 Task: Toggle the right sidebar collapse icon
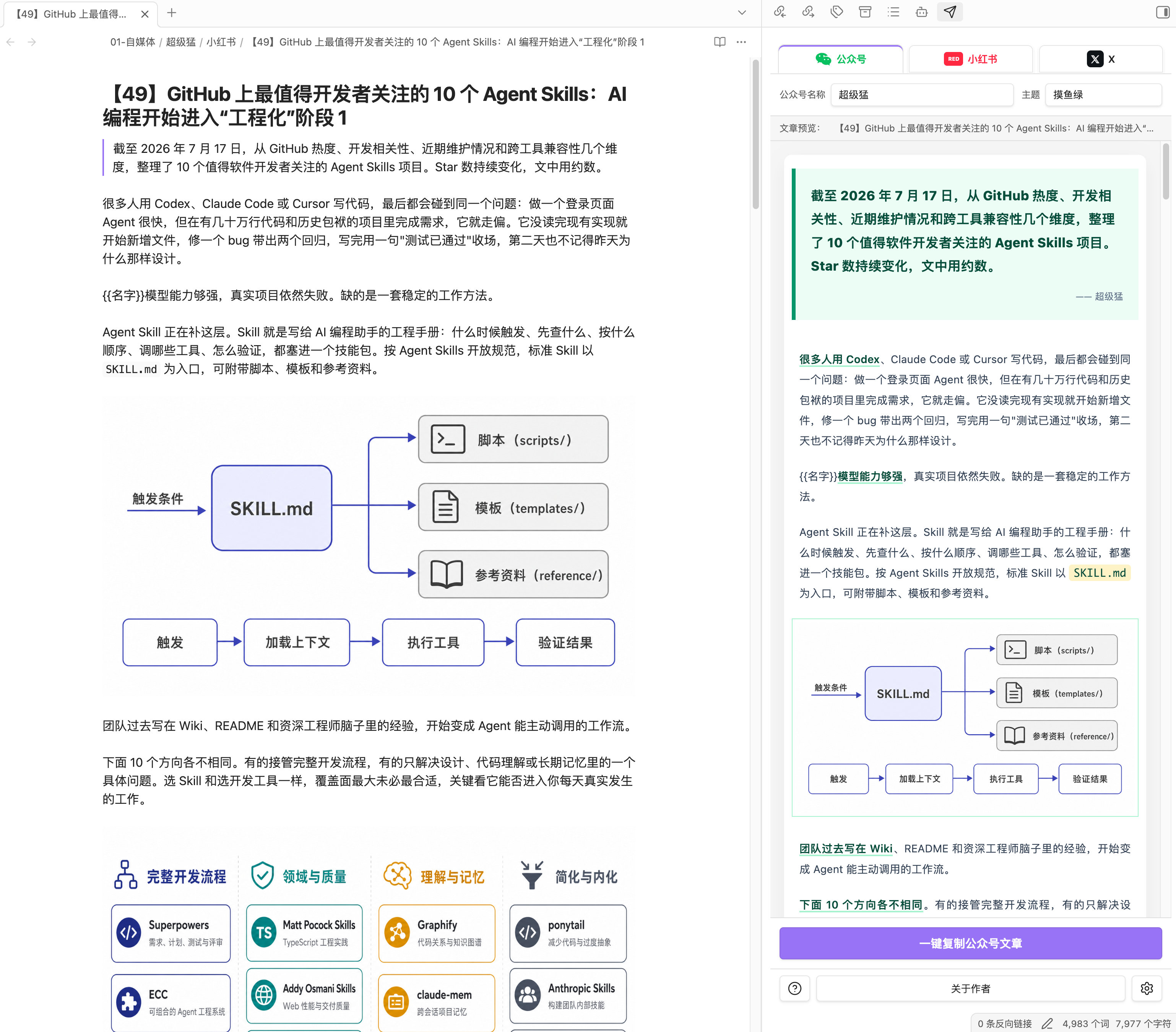[x=1162, y=12]
